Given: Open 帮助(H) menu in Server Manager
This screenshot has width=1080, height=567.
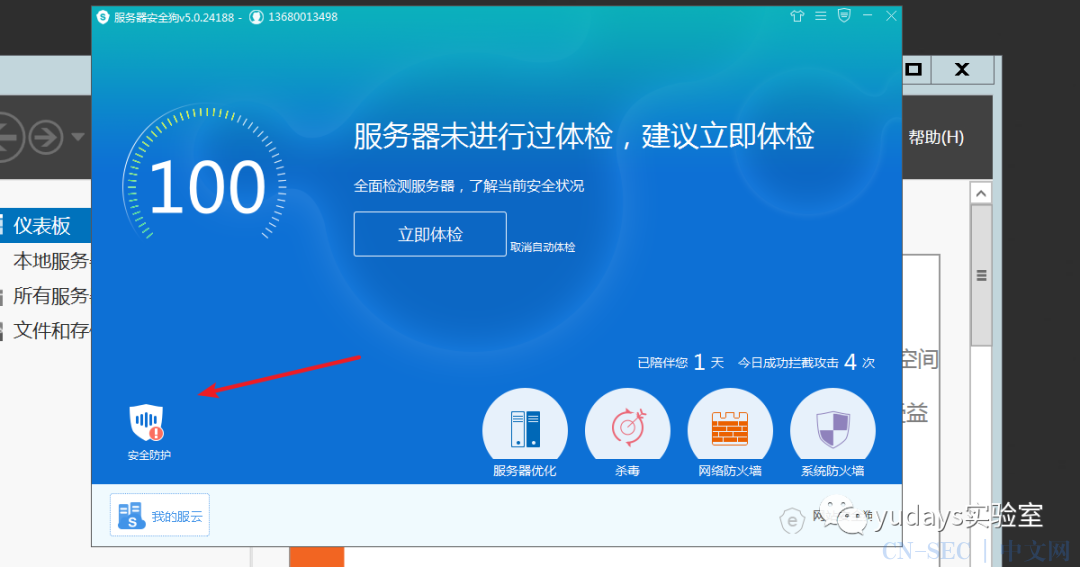Looking at the screenshot, I should point(936,137).
